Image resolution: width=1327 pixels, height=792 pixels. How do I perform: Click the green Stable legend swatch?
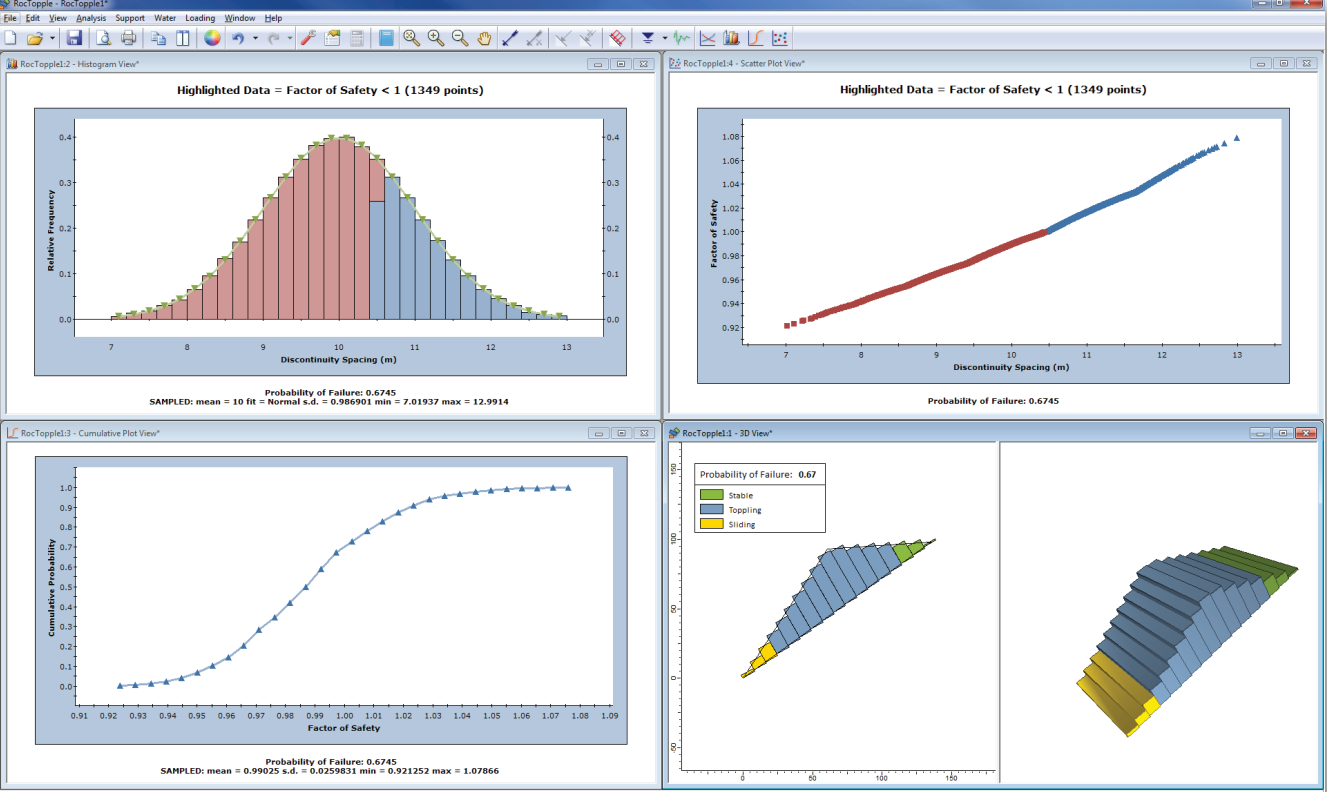click(711, 495)
